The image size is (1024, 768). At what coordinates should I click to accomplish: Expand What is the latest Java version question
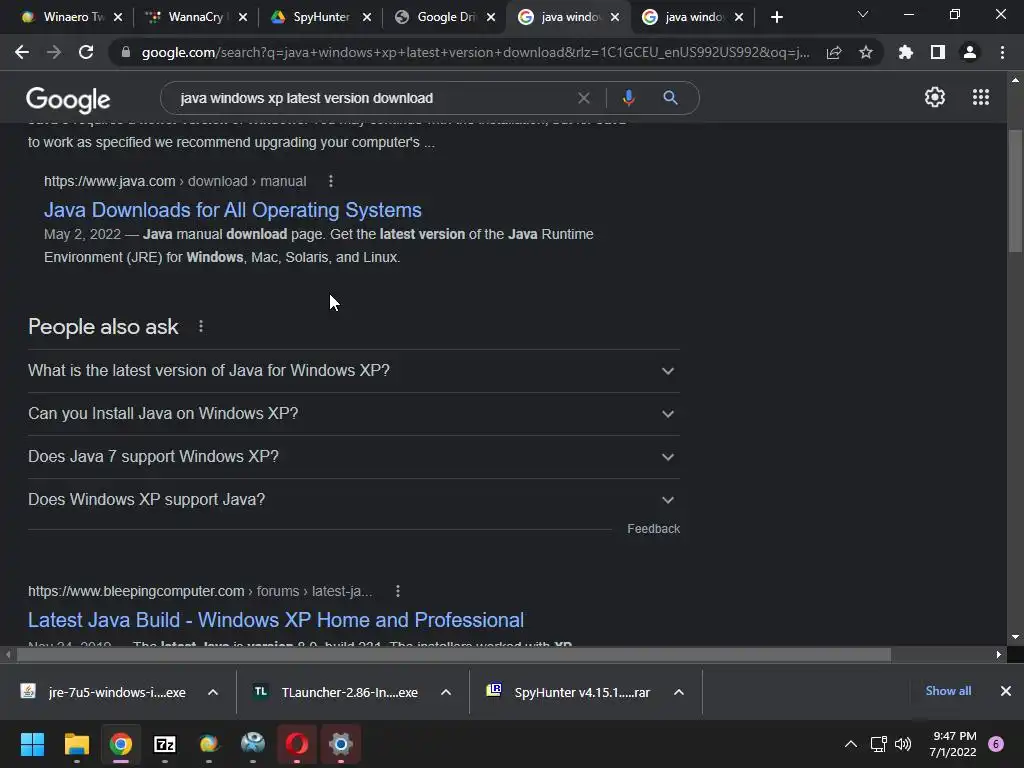click(x=353, y=370)
